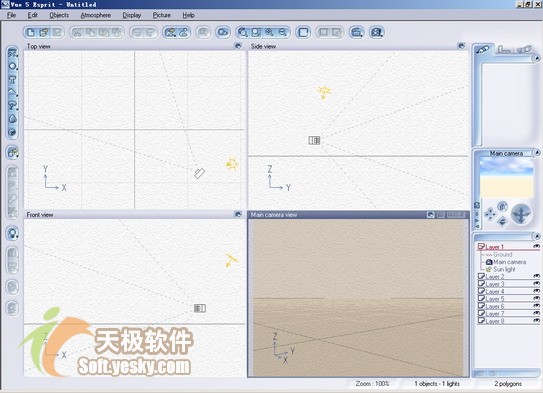
Task: Click the zoom out magnifier toolbar icon
Action: 283,33
